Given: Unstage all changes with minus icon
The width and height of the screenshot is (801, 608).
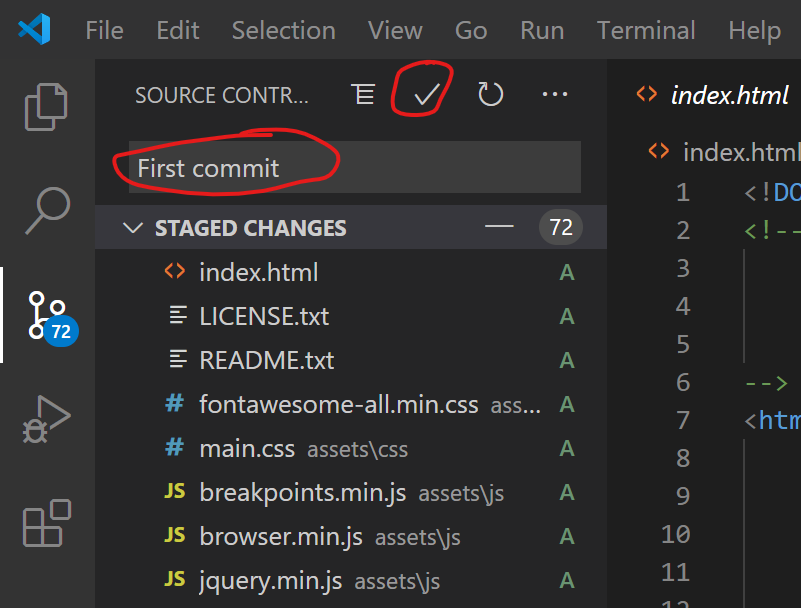Looking at the screenshot, I should coord(499,227).
